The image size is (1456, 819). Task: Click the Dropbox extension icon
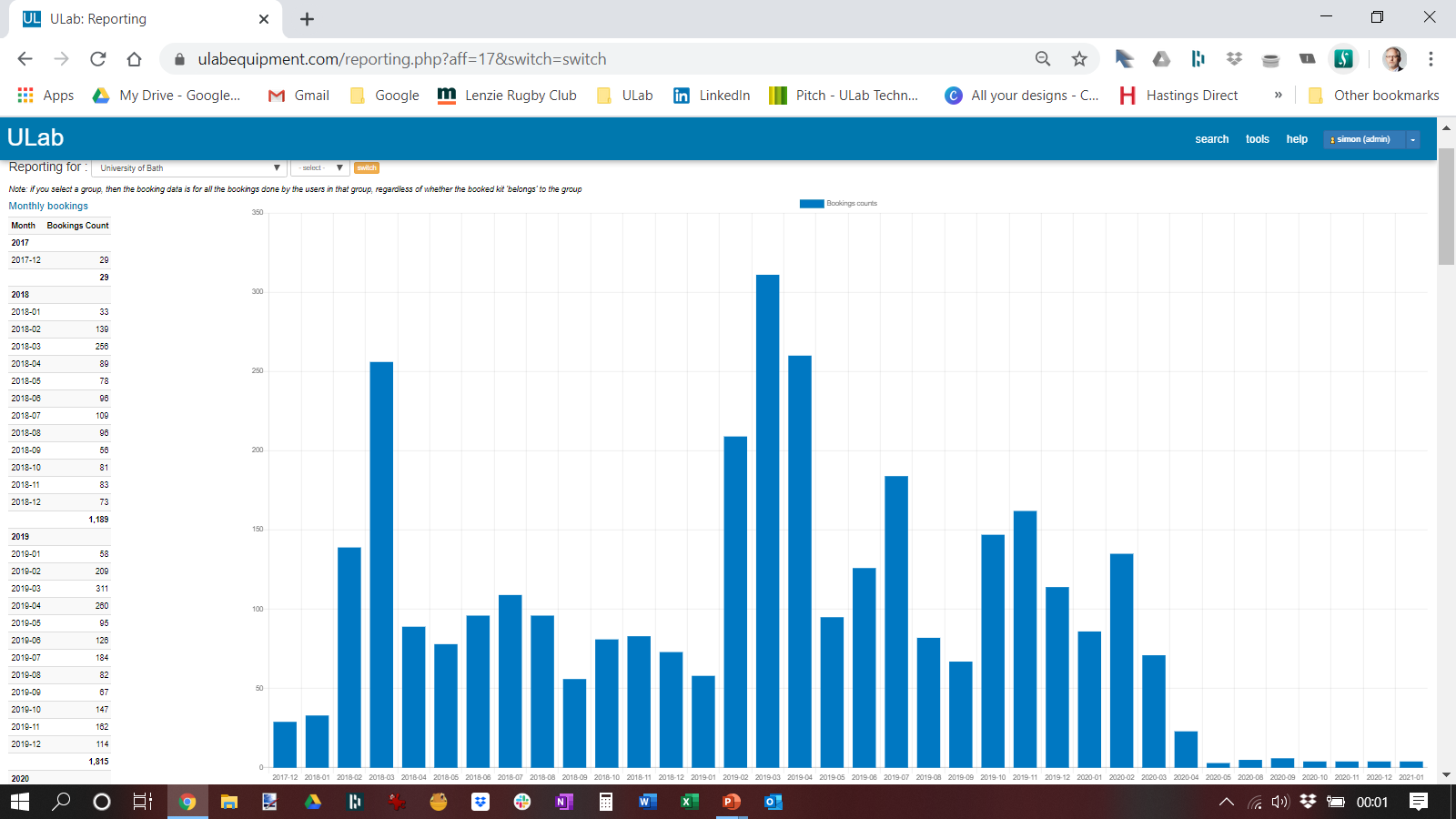(1234, 58)
